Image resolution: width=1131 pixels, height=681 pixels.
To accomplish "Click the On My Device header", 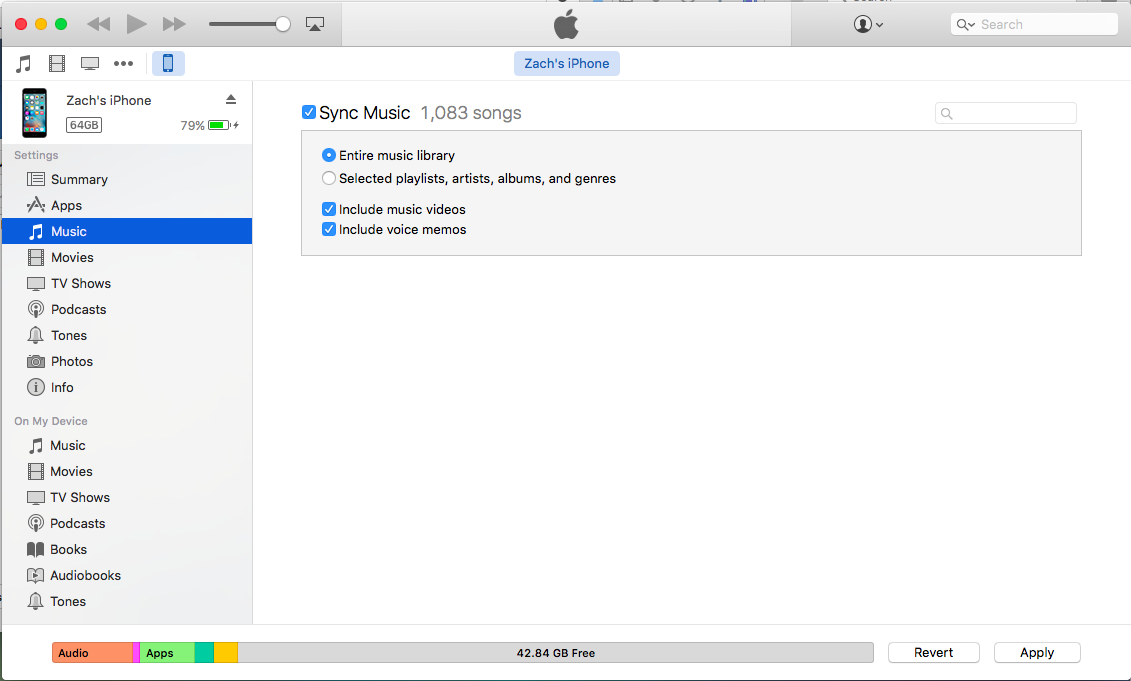I will (x=50, y=421).
